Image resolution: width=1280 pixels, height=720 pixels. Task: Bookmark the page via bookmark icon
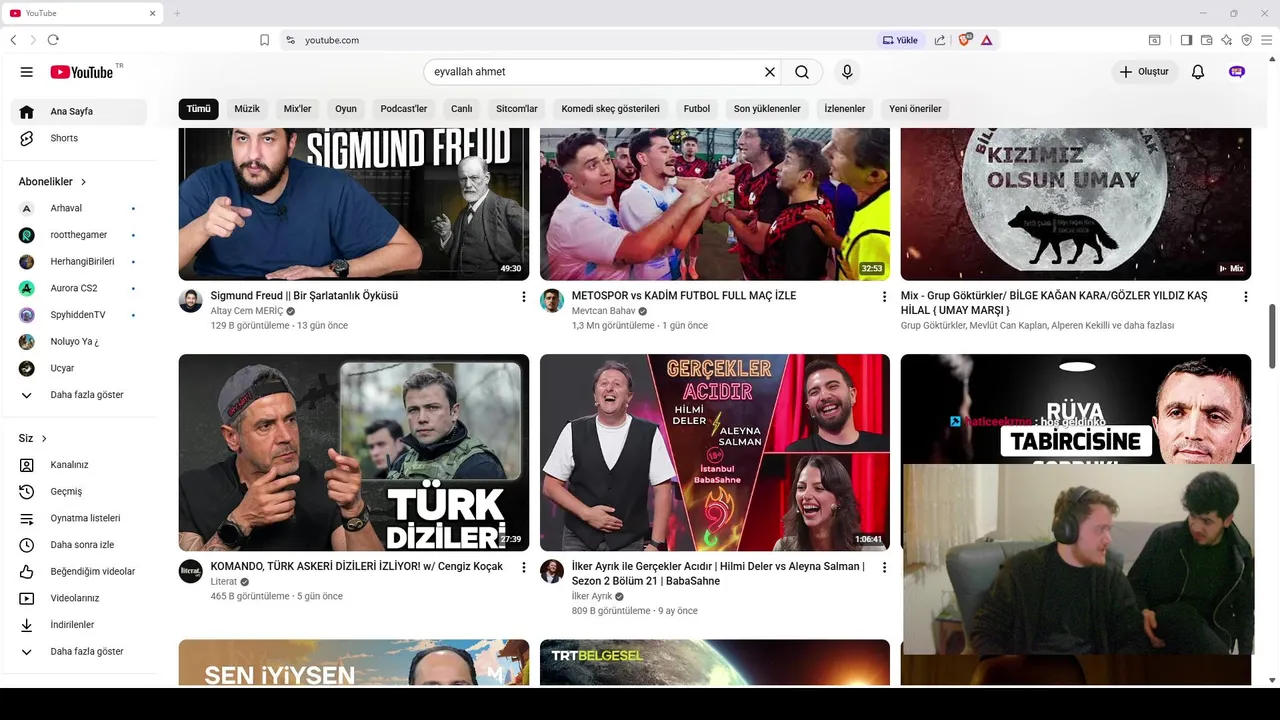(x=264, y=40)
